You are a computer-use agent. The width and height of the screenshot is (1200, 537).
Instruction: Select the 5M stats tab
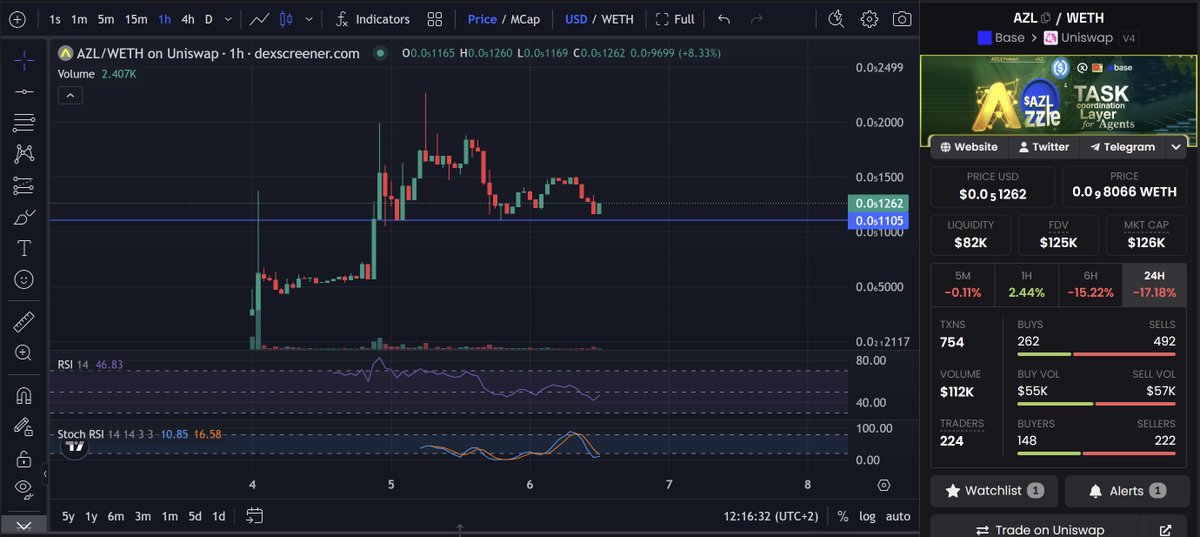(x=962, y=284)
